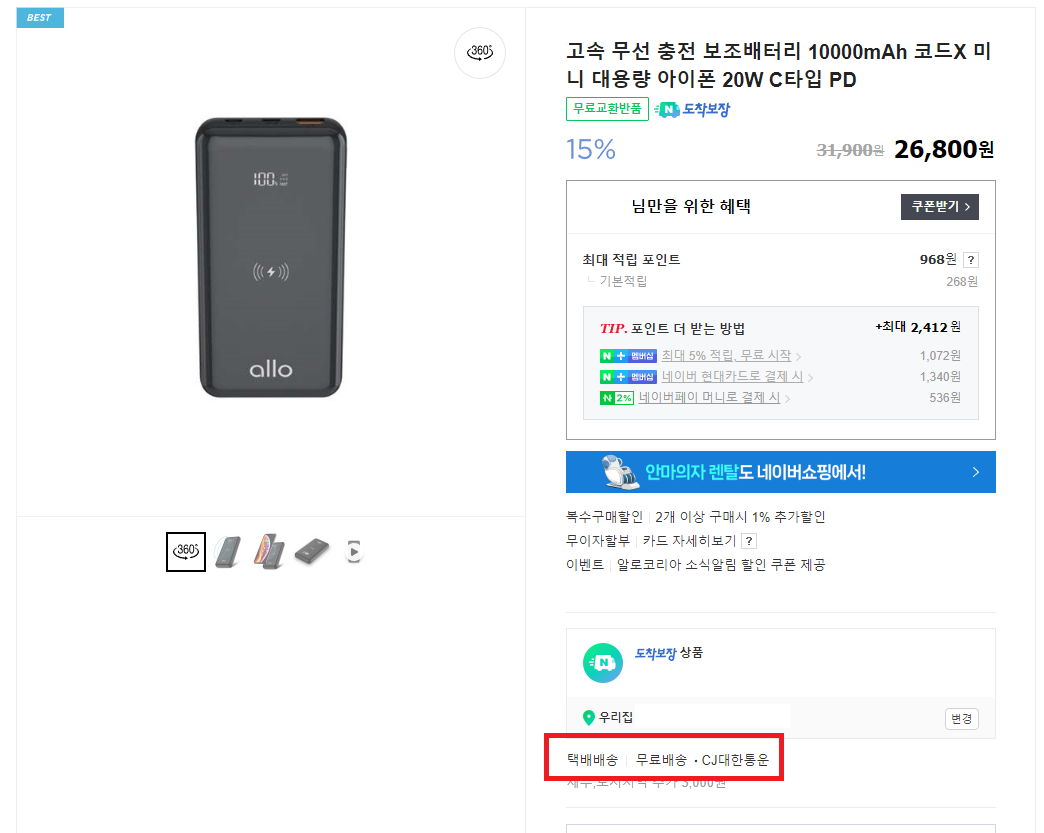Click the 카드 자세히보기 link
This screenshot has width=1044, height=833.
coord(689,541)
